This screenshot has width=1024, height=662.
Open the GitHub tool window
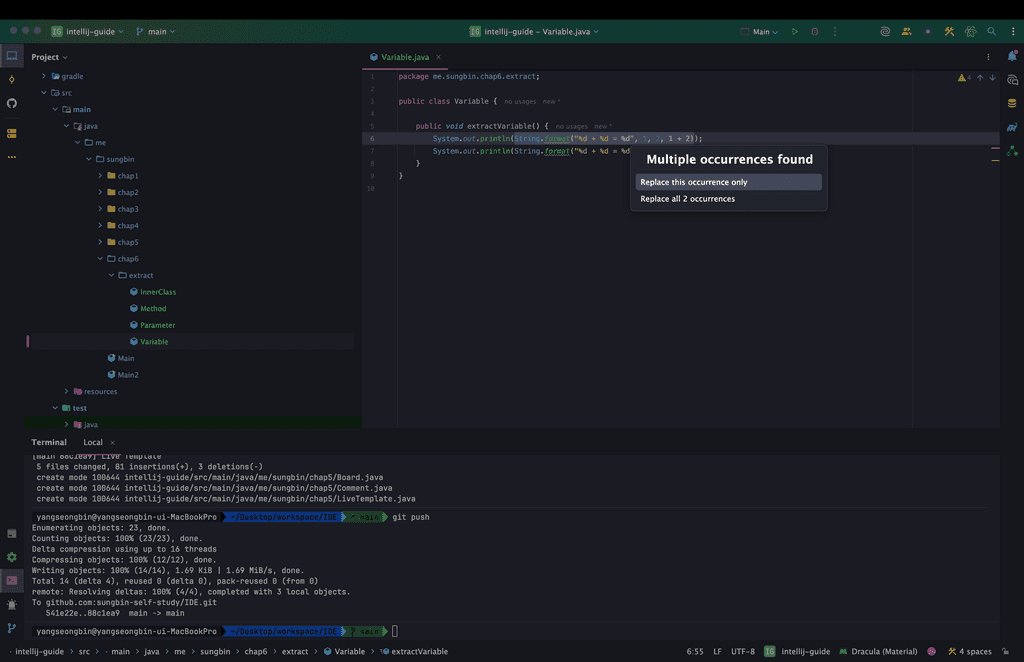click(x=12, y=103)
